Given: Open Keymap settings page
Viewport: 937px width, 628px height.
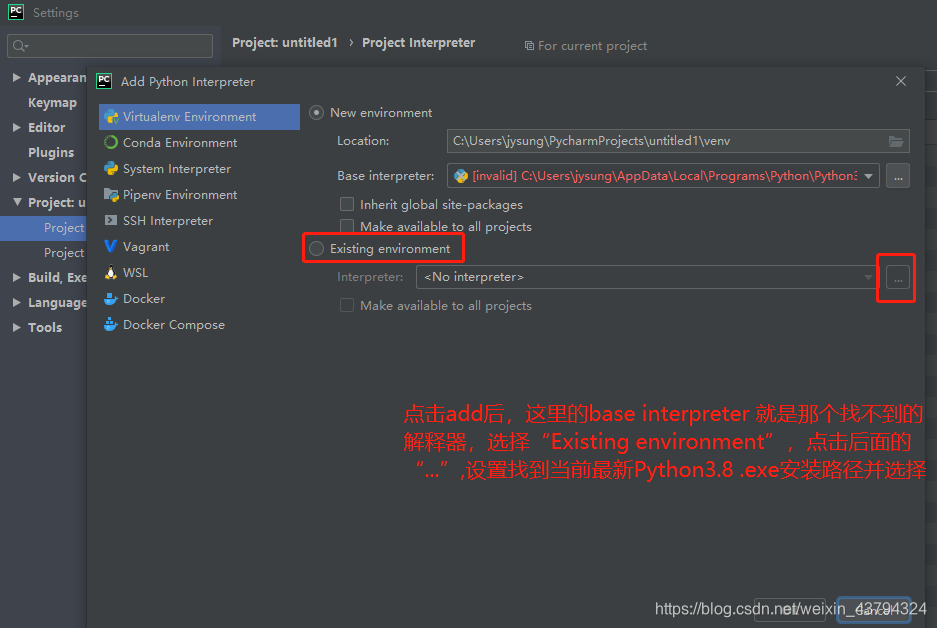Looking at the screenshot, I should (x=53, y=102).
